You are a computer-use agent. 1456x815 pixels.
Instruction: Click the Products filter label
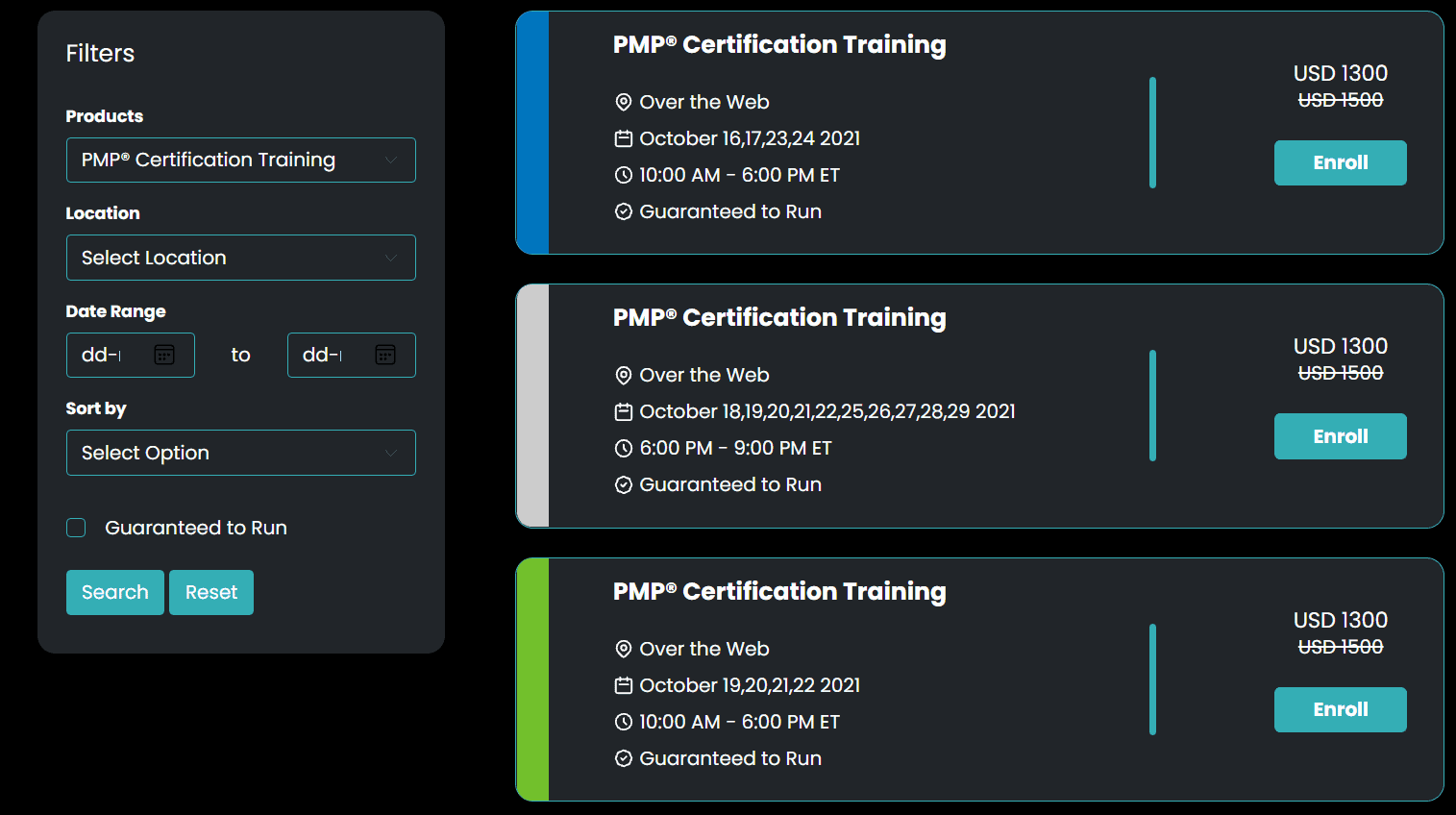(x=105, y=116)
